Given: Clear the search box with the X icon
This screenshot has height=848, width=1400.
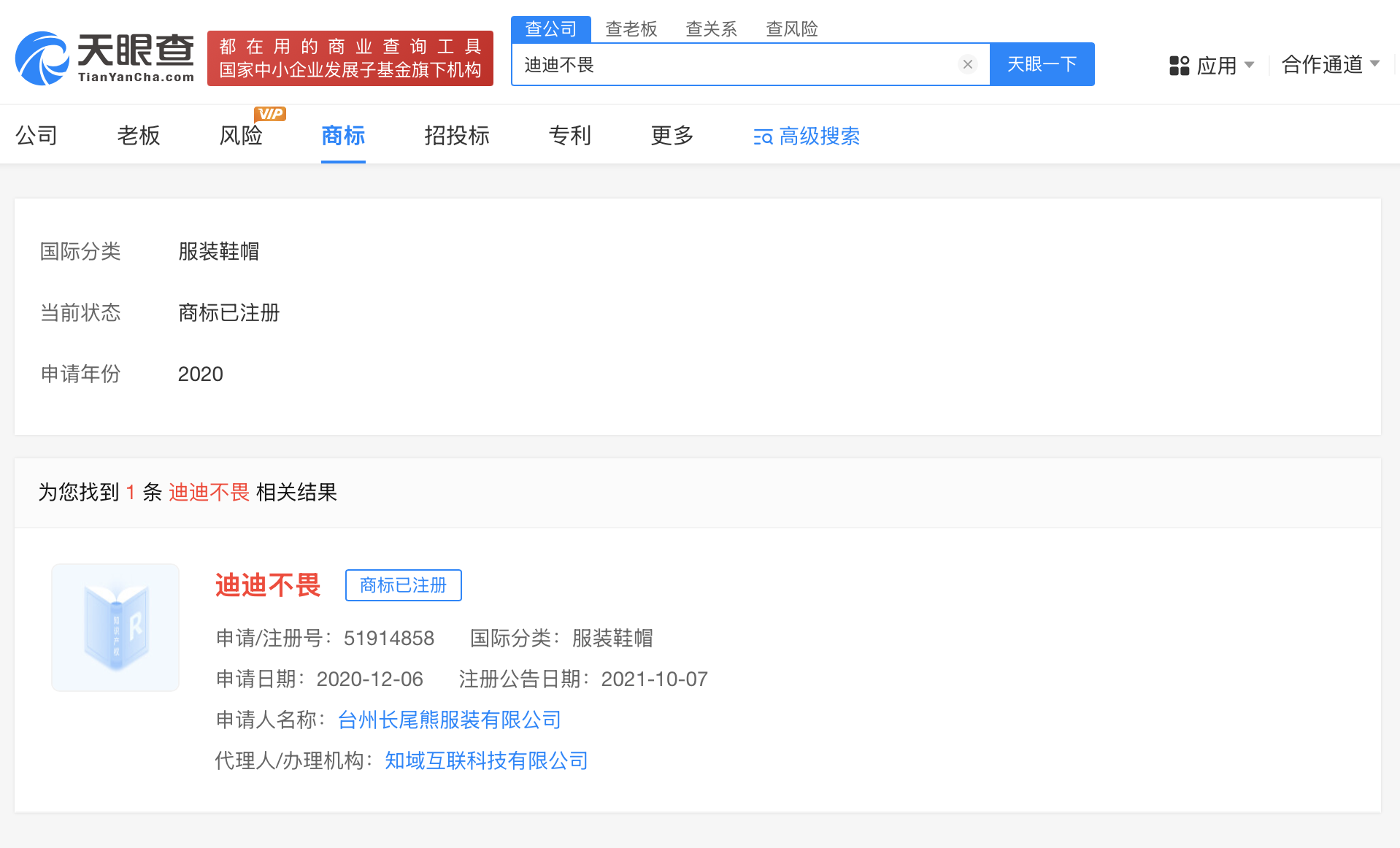Looking at the screenshot, I should tap(968, 64).
